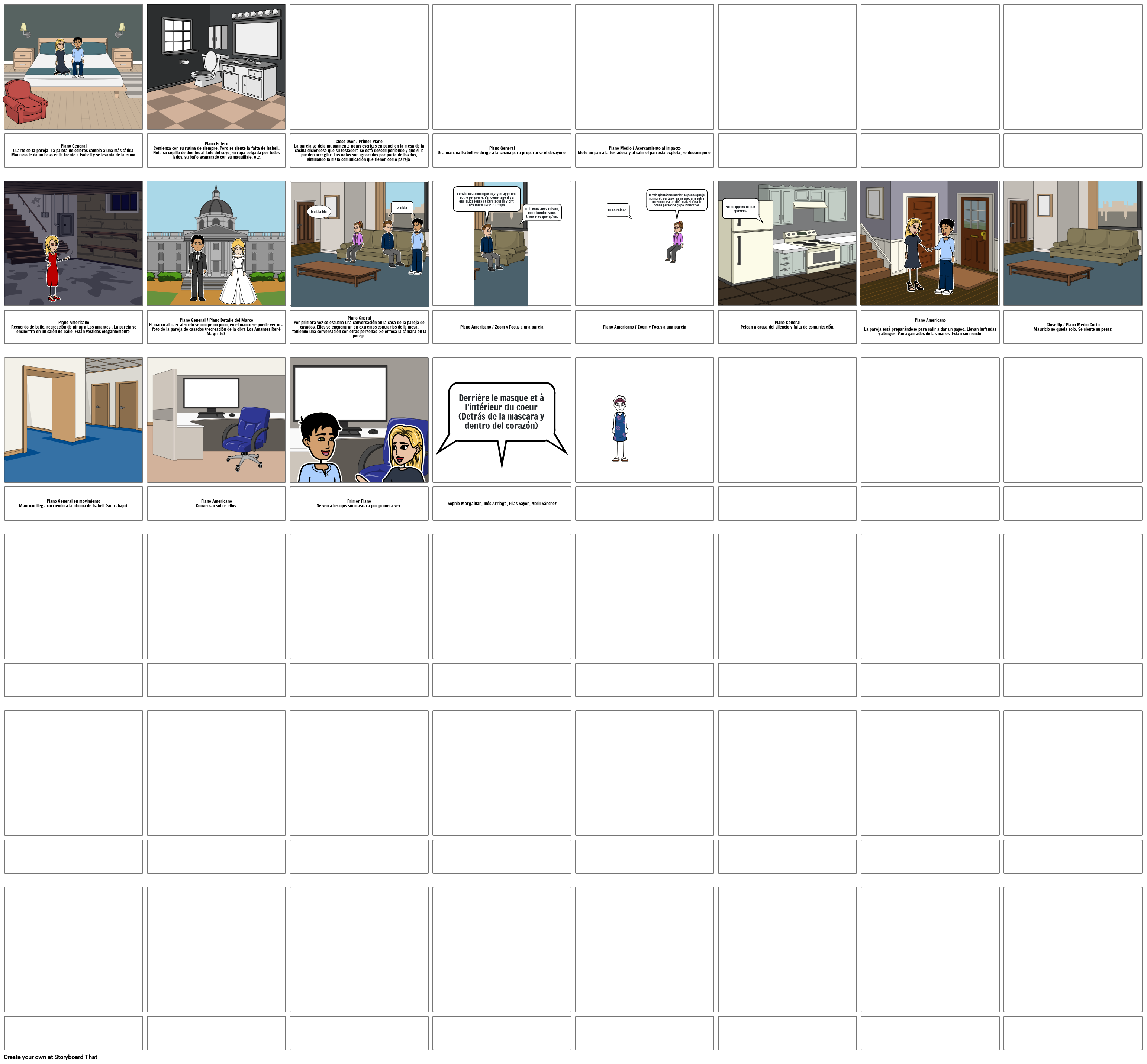The image size is (1147, 1064).
Task: Click the 'Conversan sobre ellos' caption
Action: click(x=216, y=504)
